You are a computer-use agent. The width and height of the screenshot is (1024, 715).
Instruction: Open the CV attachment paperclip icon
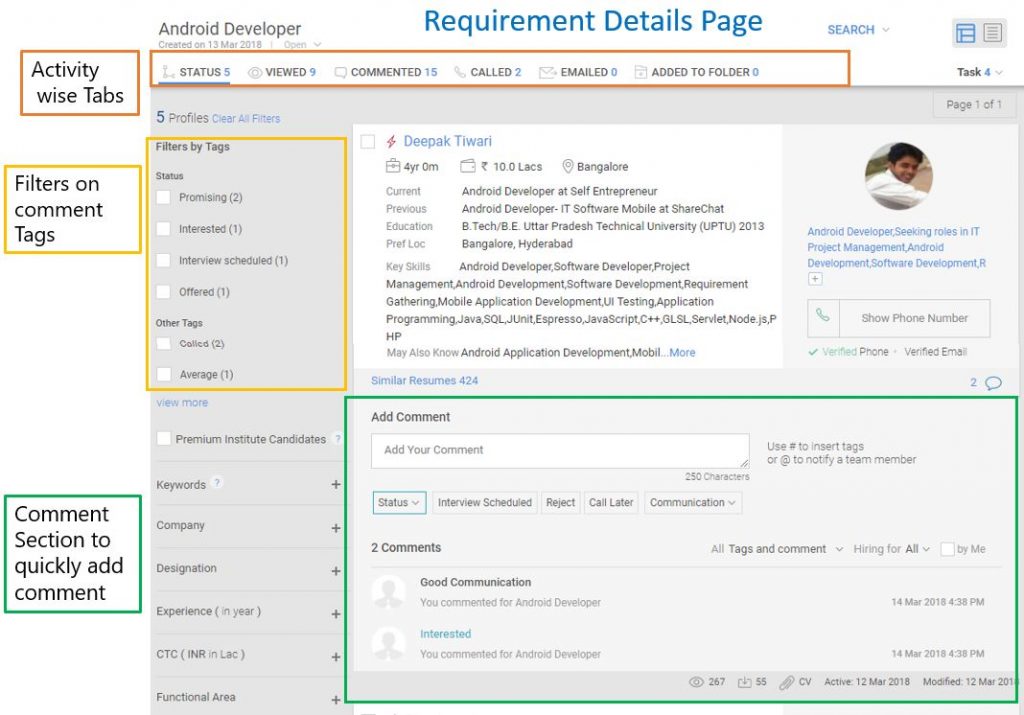click(788, 681)
